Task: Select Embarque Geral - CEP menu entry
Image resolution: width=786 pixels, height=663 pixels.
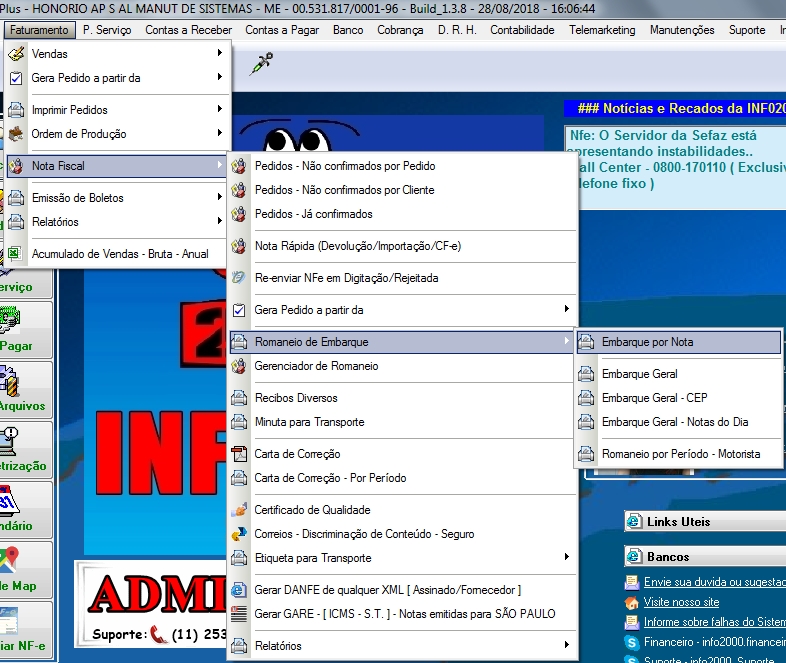Action: point(654,398)
